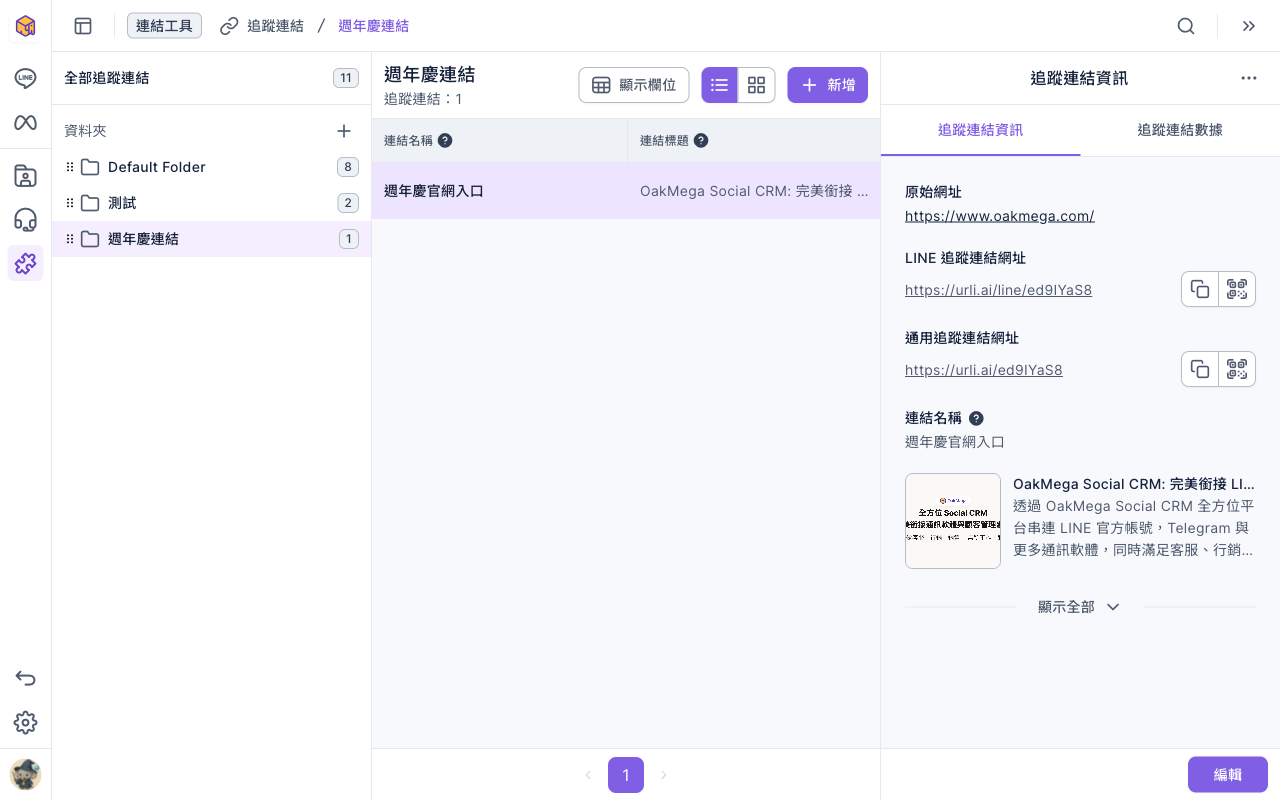Show QR code for general tracking link
Viewport: 1280px width, 800px height.
(1237, 369)
